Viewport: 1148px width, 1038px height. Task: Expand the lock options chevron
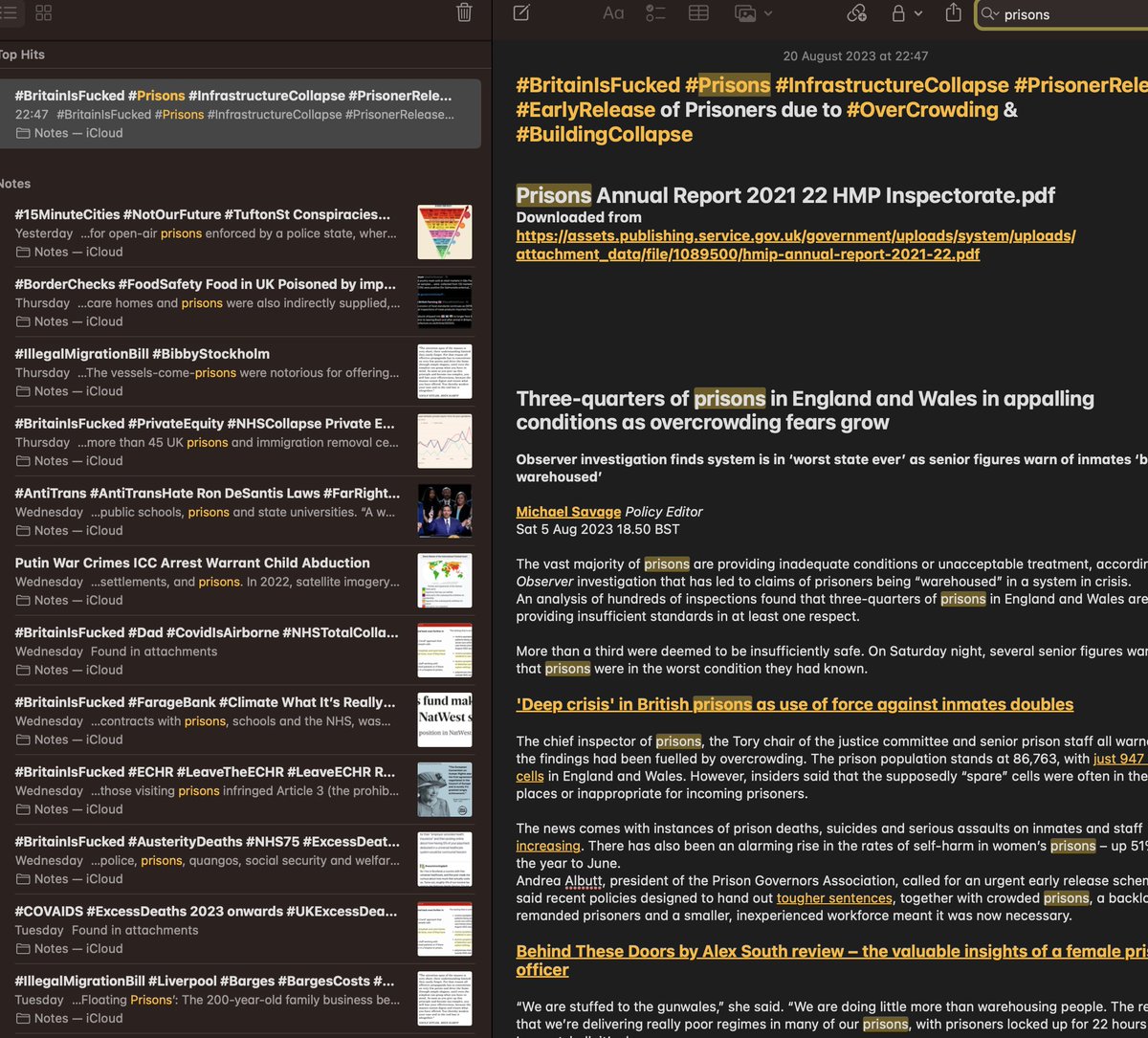918,13
